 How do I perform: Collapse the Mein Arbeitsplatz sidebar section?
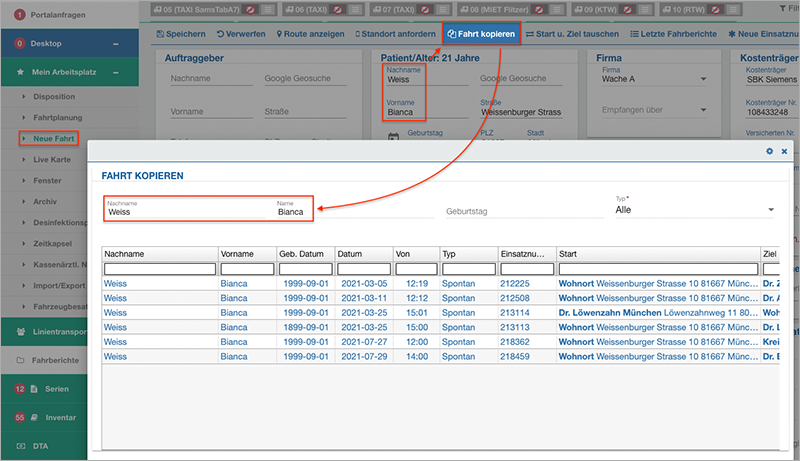point(116,73)
